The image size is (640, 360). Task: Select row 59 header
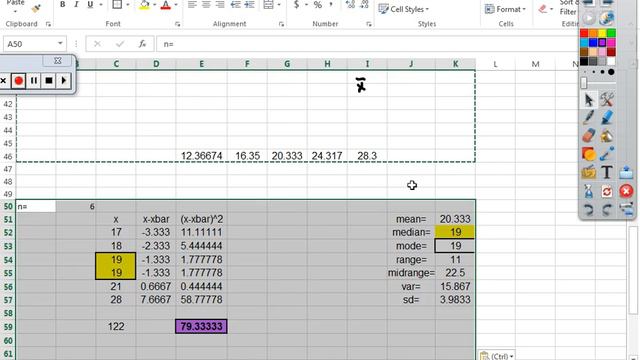[8, 327]
